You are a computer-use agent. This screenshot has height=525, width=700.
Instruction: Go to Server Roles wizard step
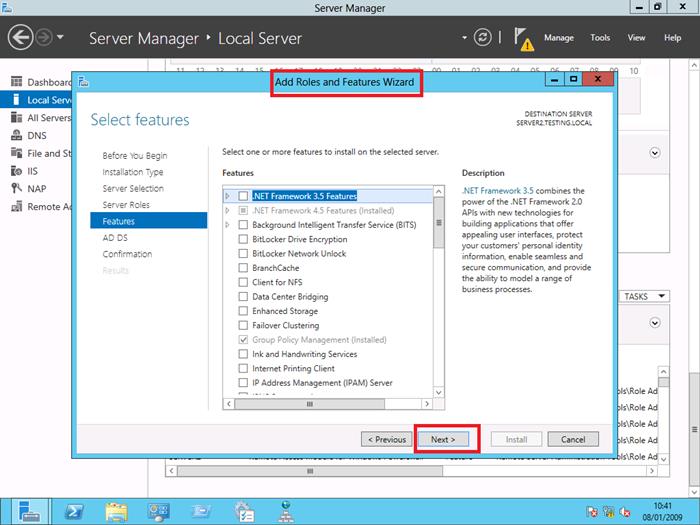click(126, 204)
